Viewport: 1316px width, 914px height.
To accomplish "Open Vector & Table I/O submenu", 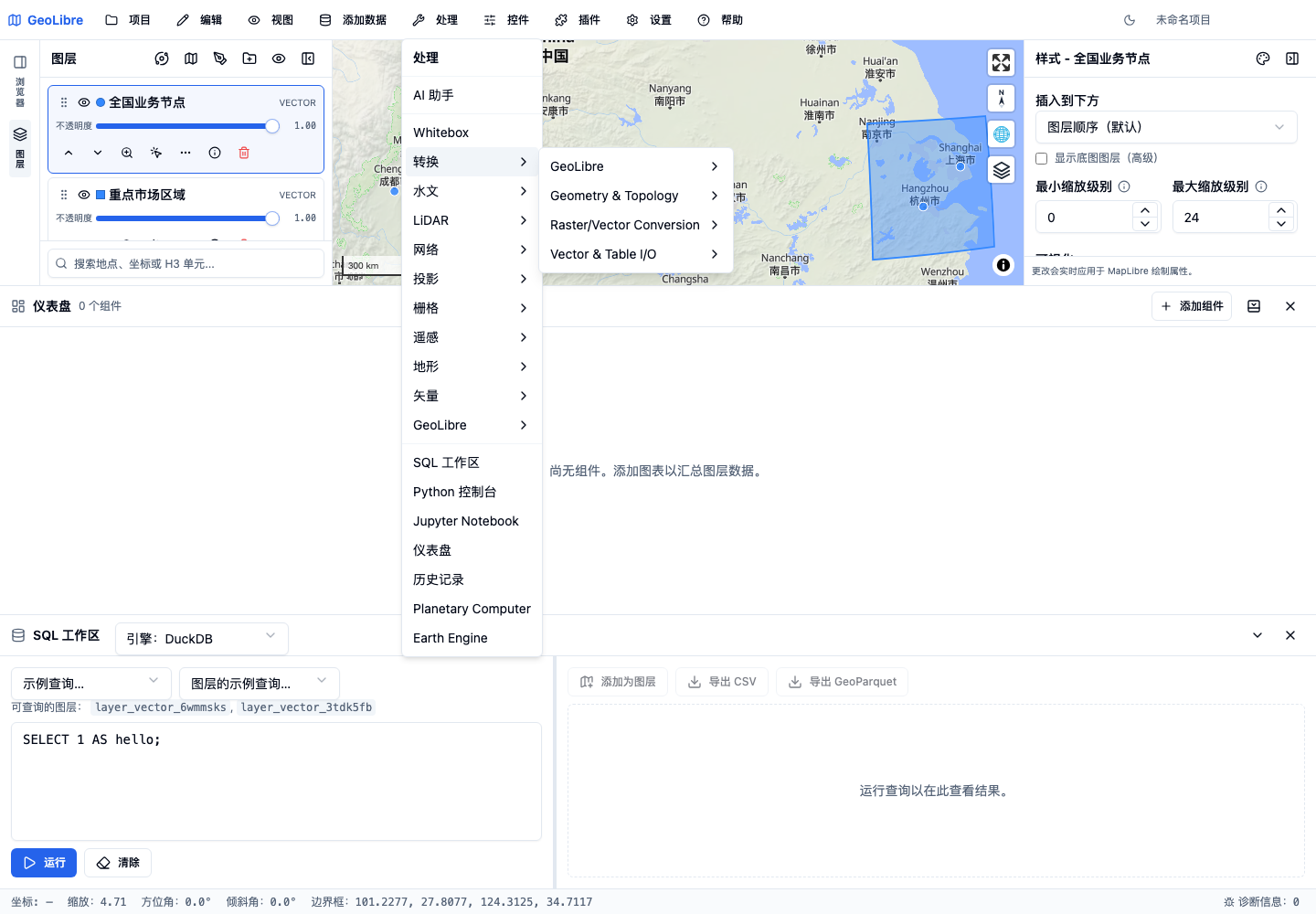I will [636, 254].
